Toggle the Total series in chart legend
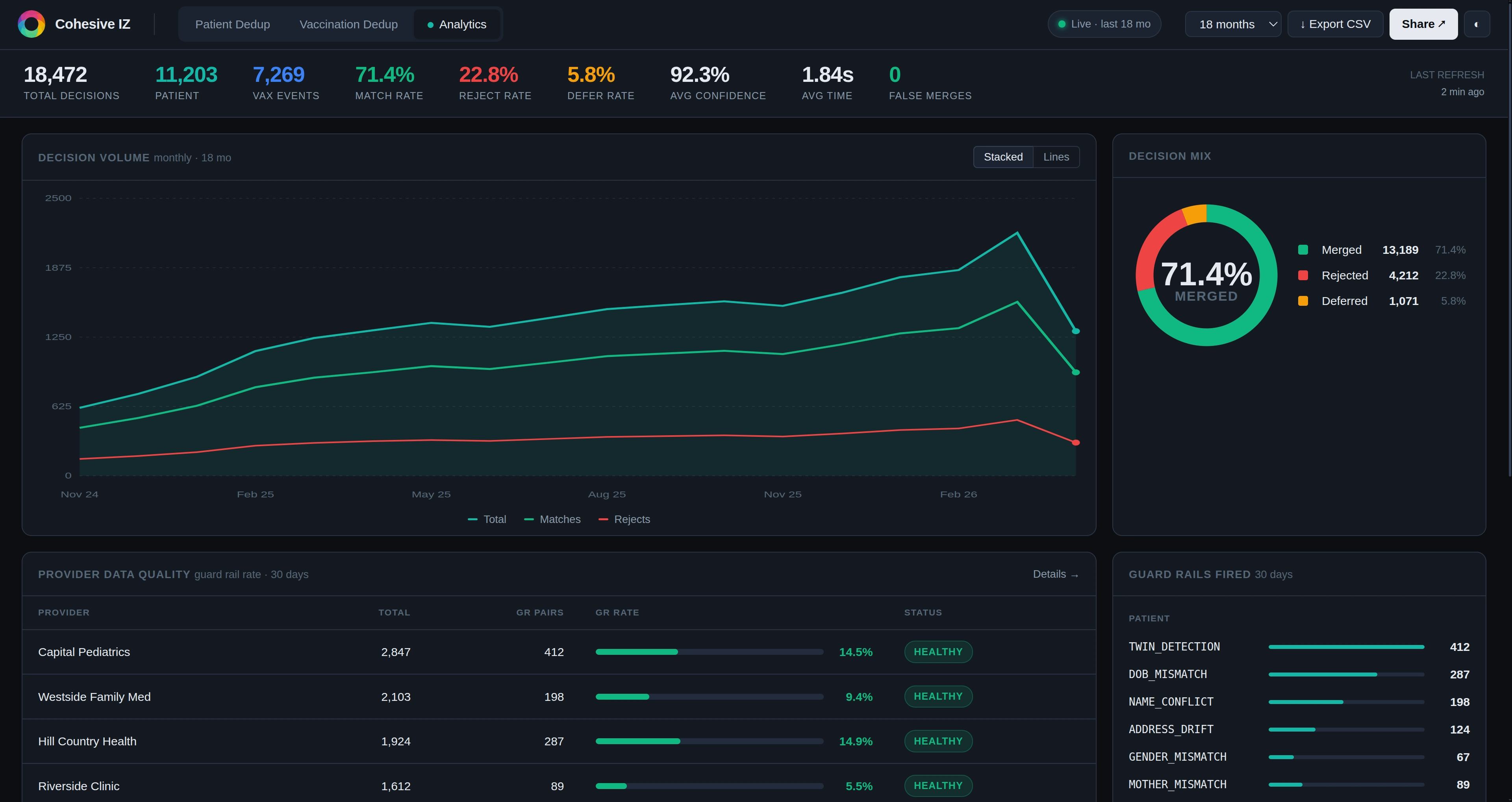 (487, 519)
